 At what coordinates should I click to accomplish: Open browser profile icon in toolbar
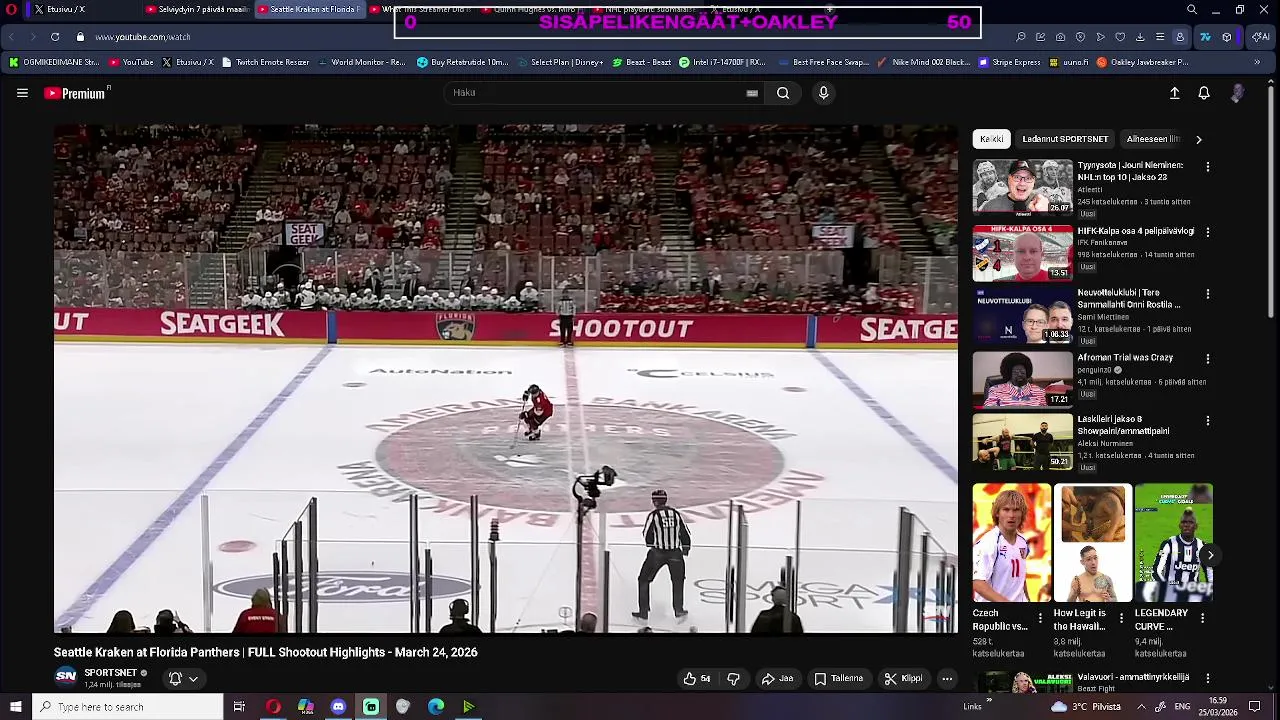click(x=1180, y=37)
